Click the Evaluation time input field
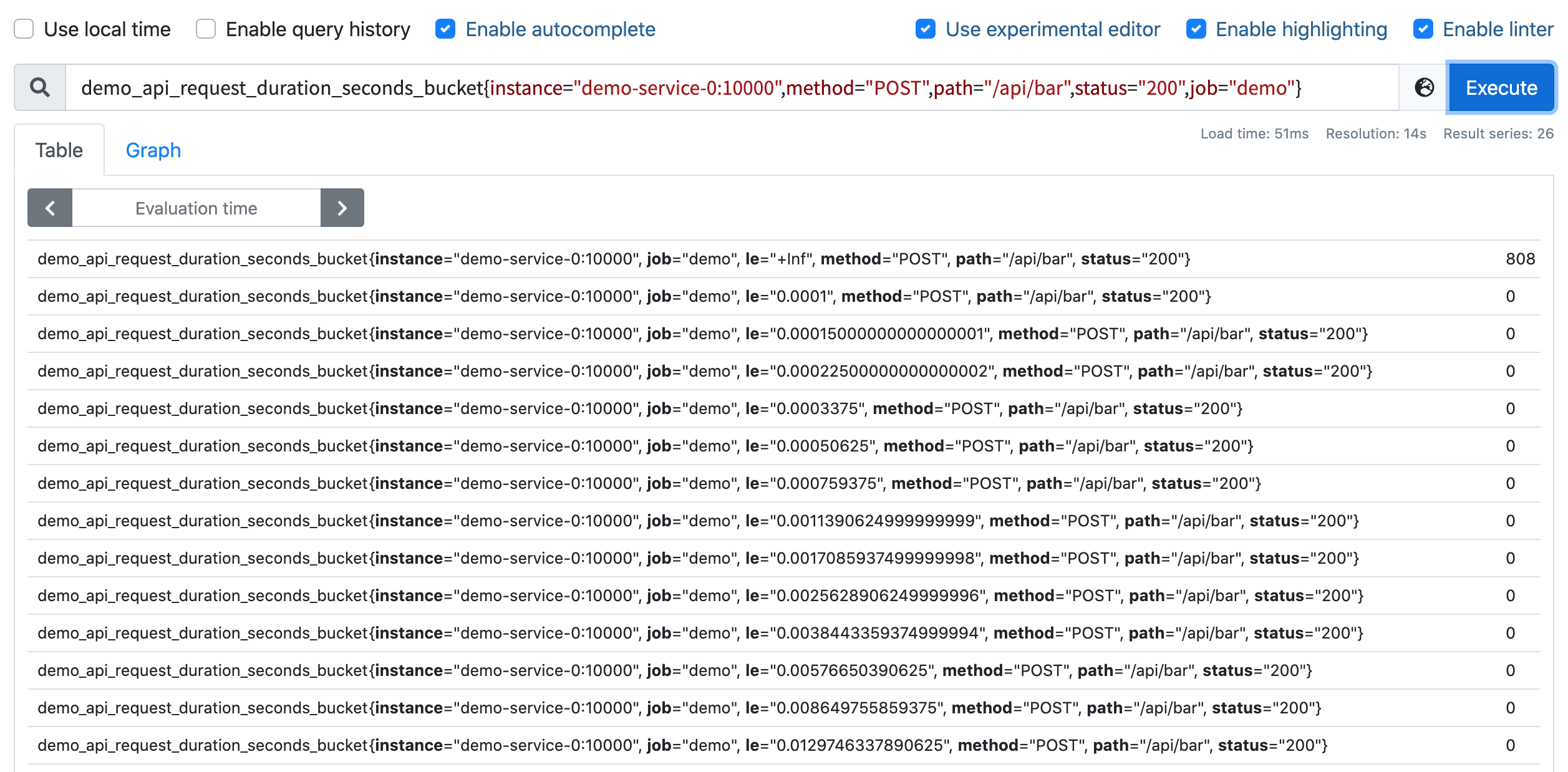1568x772 pixels. click(196, 208)
